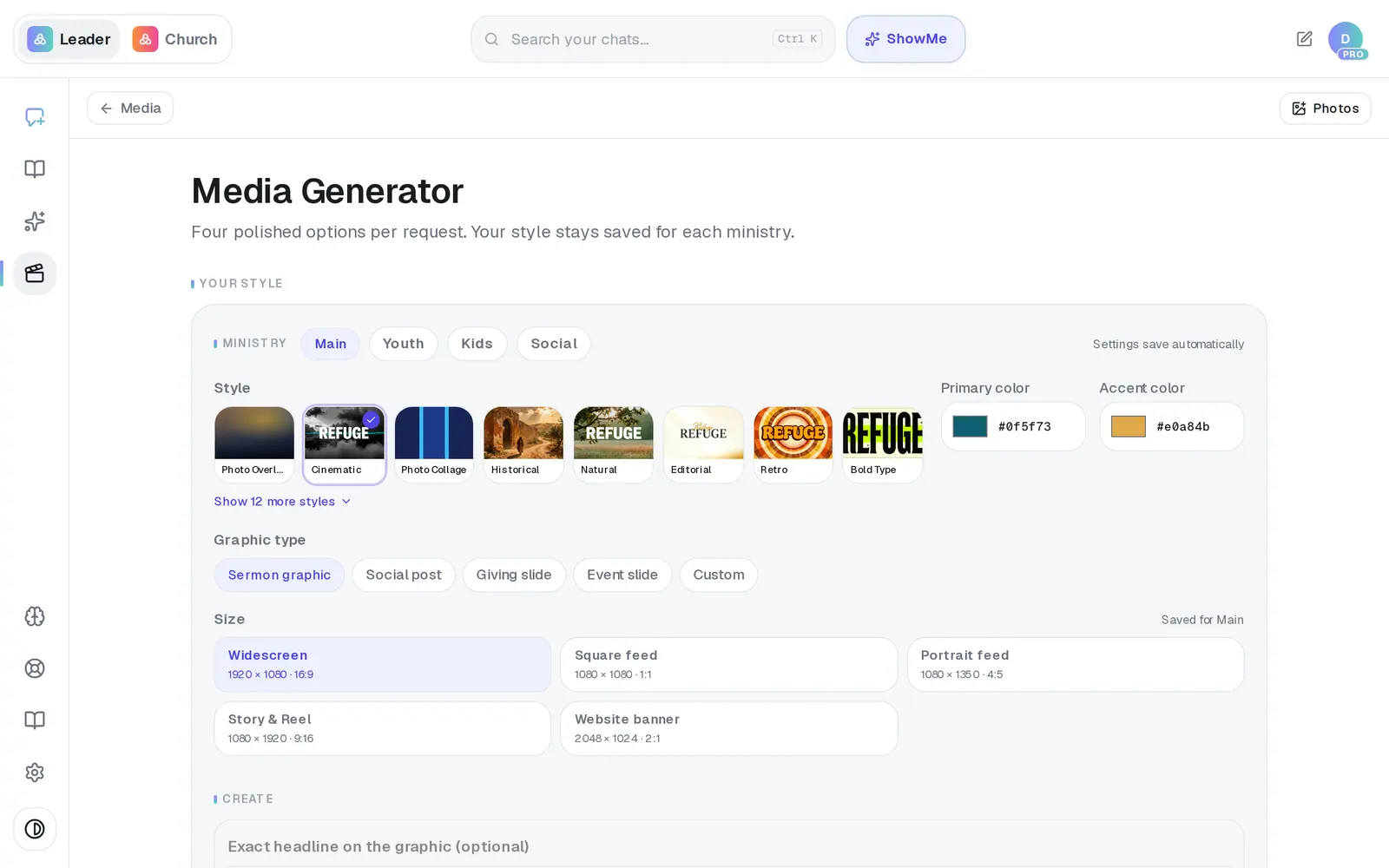Image resolution: width=1389 pixels, height=868 pixels.
Task: Open the lower book guide icon
Action: [35, 720]
